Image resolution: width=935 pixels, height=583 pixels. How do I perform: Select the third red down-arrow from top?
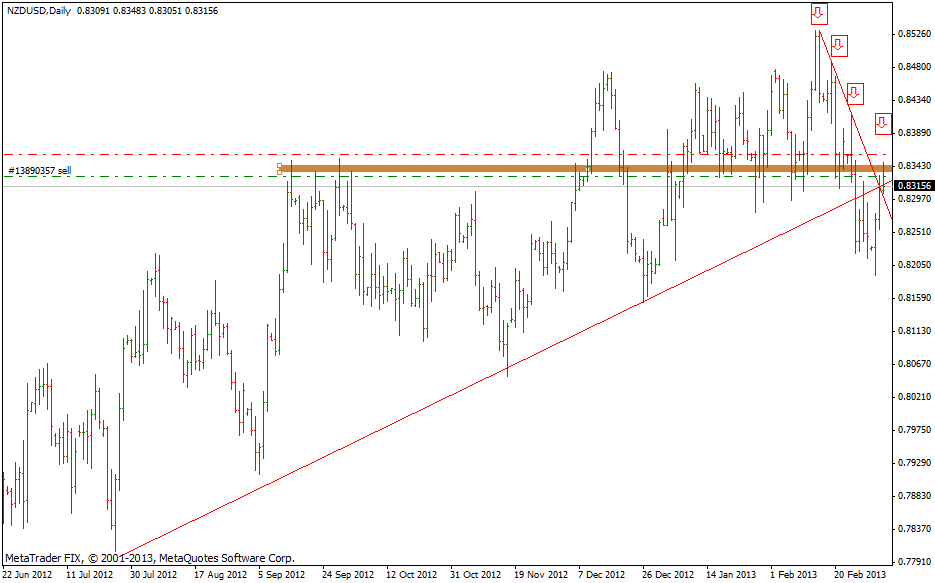[855, 93]
